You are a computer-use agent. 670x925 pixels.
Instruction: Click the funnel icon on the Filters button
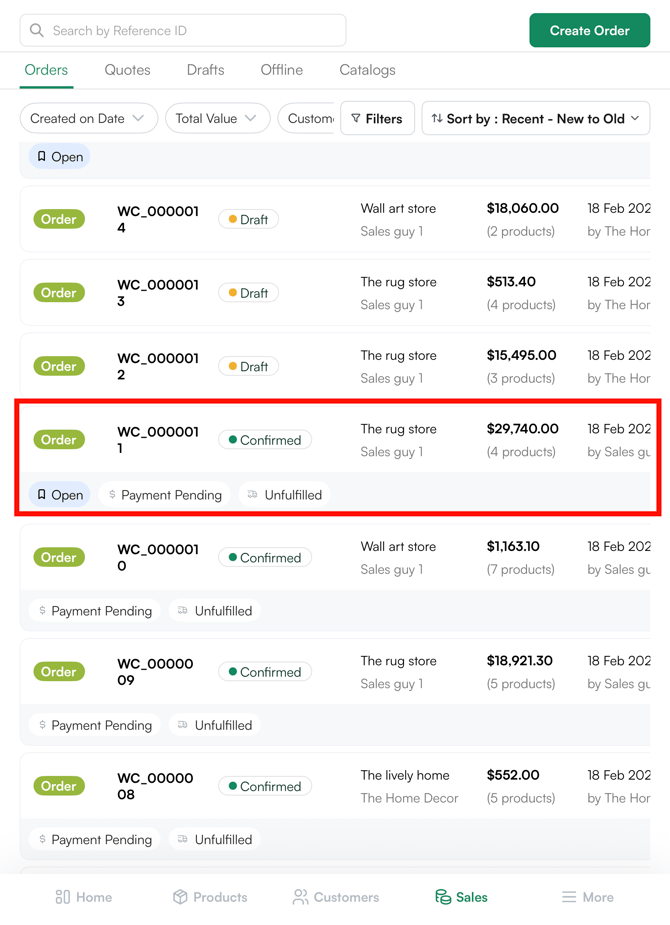pos(354,118)
